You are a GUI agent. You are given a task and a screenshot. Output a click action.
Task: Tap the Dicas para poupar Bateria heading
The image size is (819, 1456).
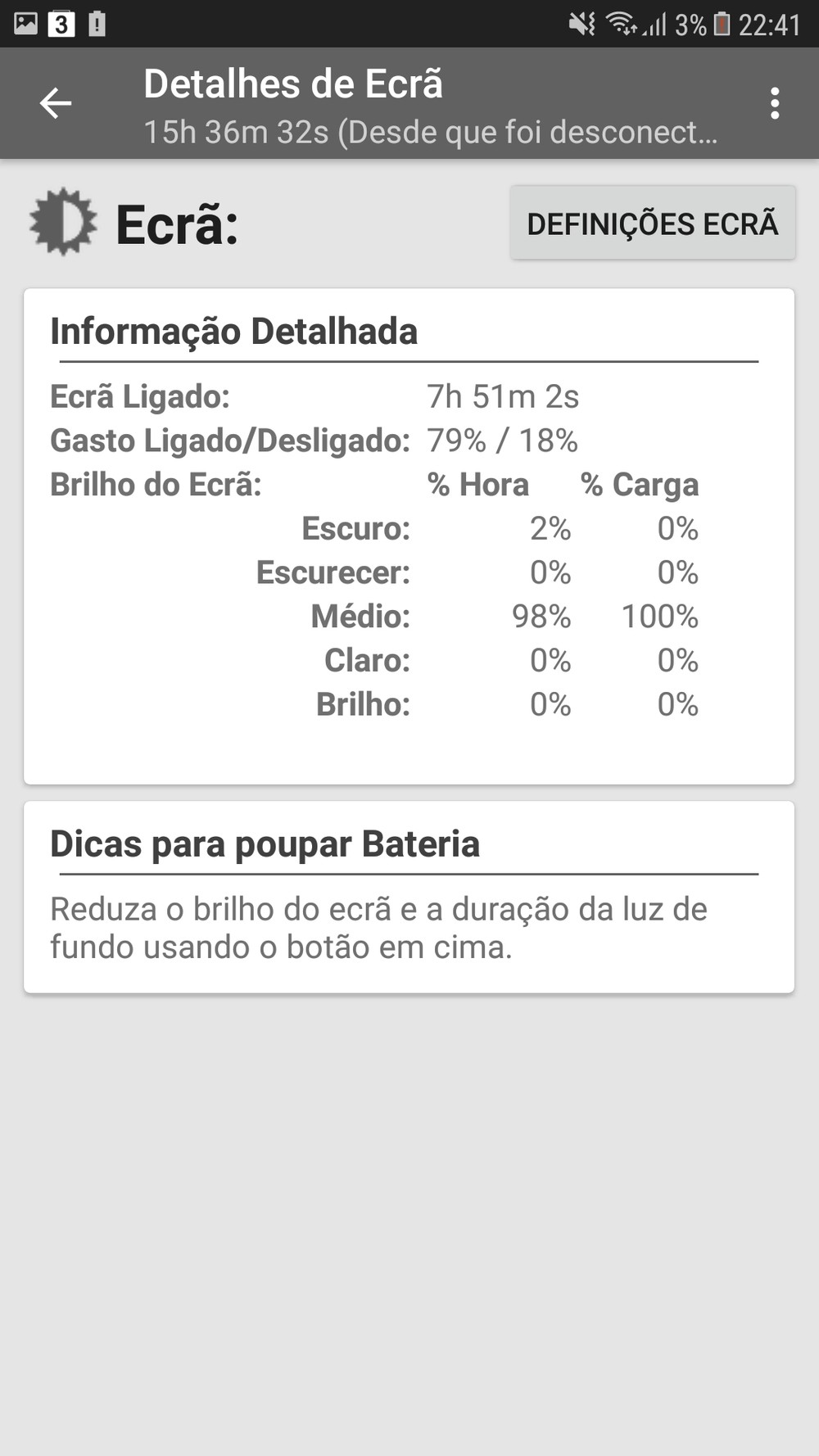coord(265,844)
